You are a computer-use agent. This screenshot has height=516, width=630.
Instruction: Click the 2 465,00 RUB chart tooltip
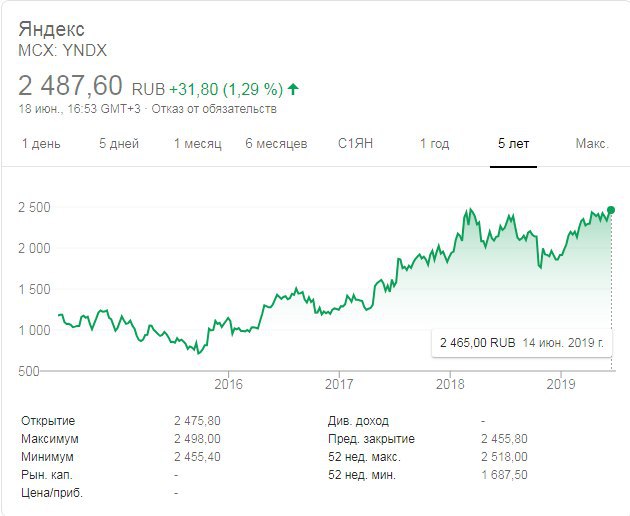pyautogui.click(x=522, y=343)
